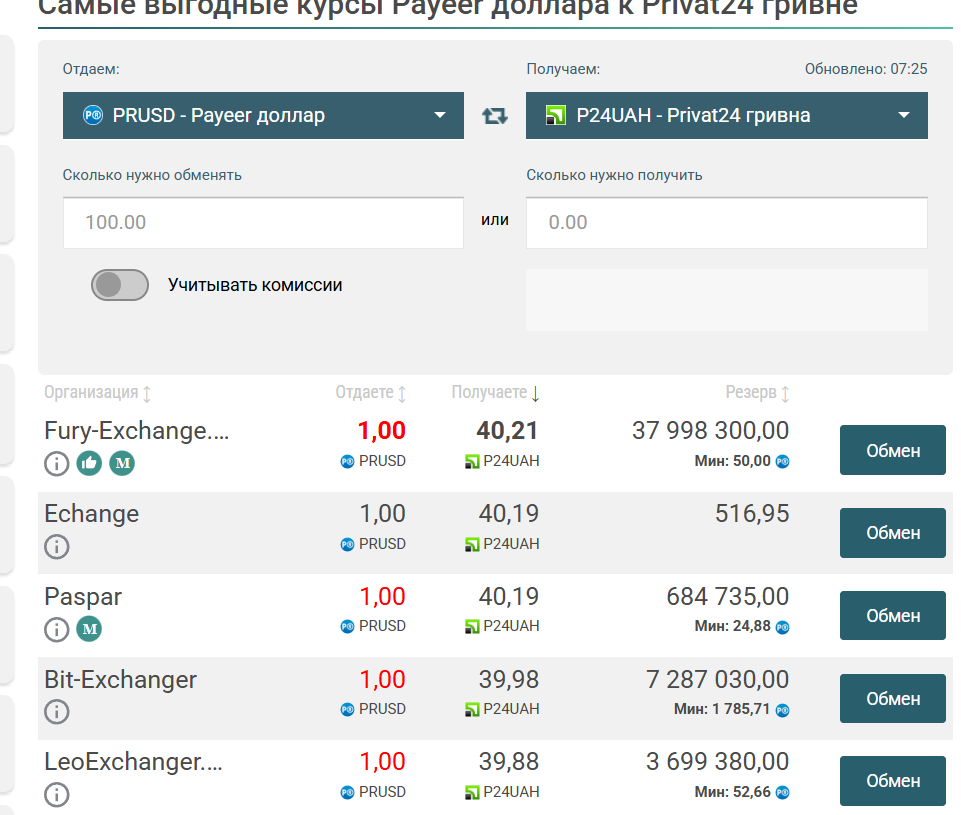
Task: Click Обмен button for Bit-Exchanger
Action: click(892, 699)
